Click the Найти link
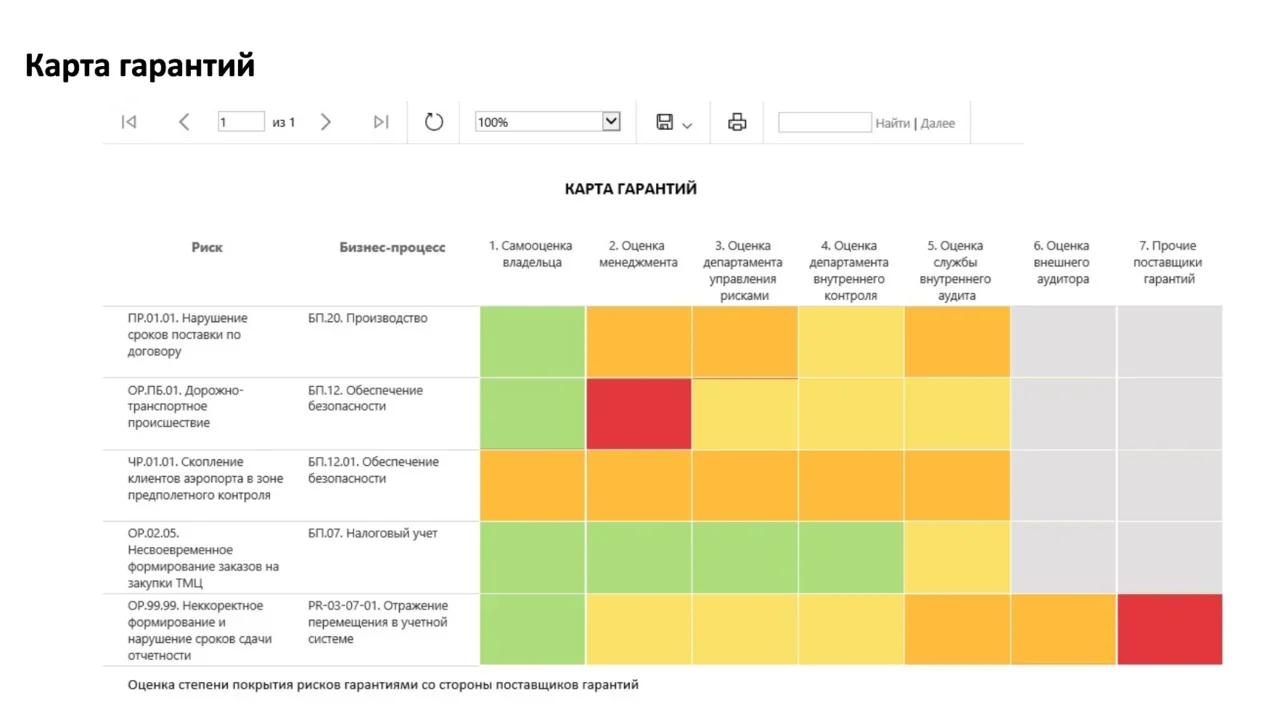The image size is (1280, 722). [893, 123]
